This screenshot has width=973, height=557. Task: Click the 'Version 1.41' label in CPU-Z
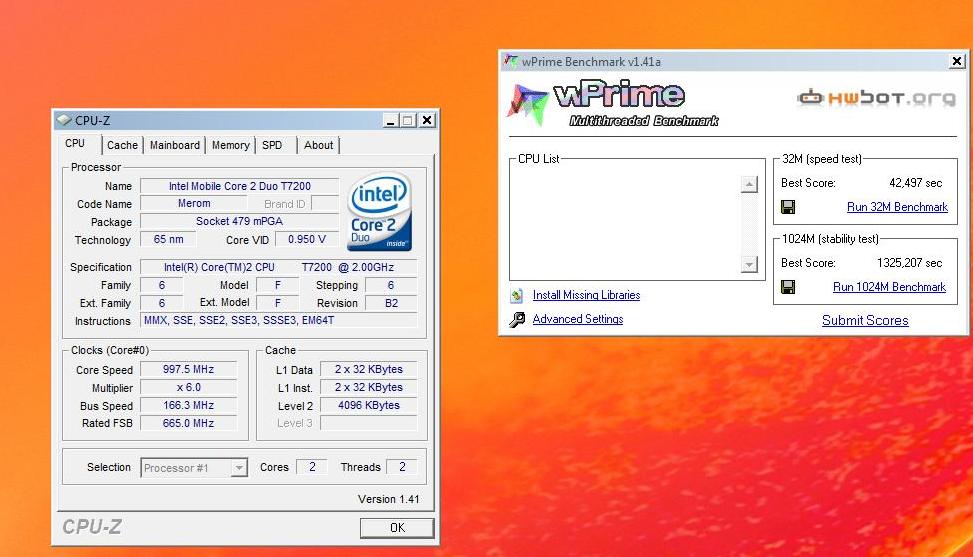[388, 499]
